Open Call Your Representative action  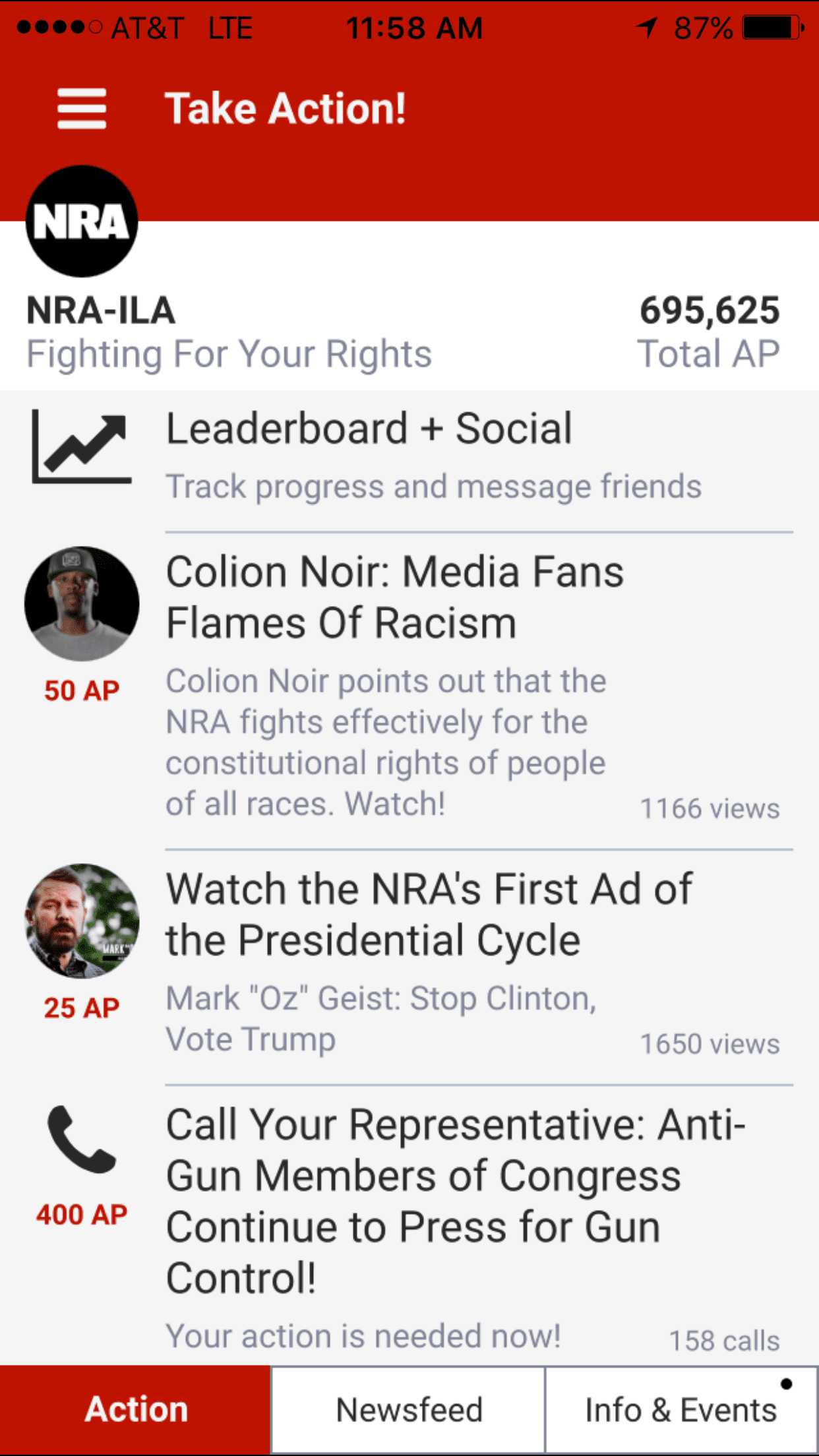point(455,1200)
